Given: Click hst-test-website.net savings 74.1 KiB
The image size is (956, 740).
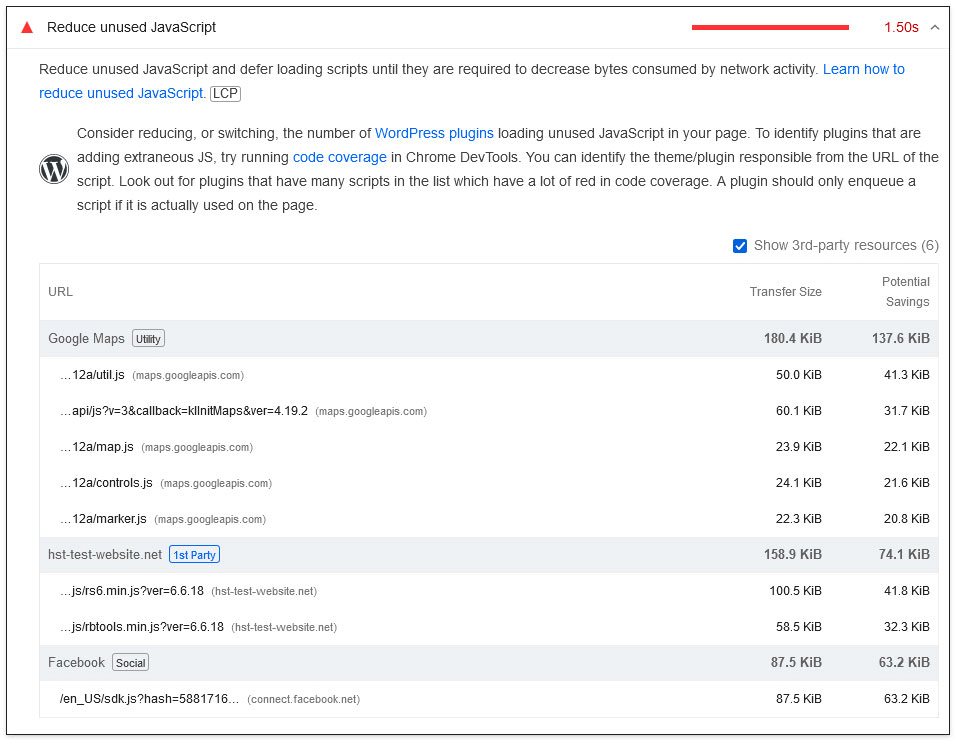Looking at the screenshot, I should point(904,554).
